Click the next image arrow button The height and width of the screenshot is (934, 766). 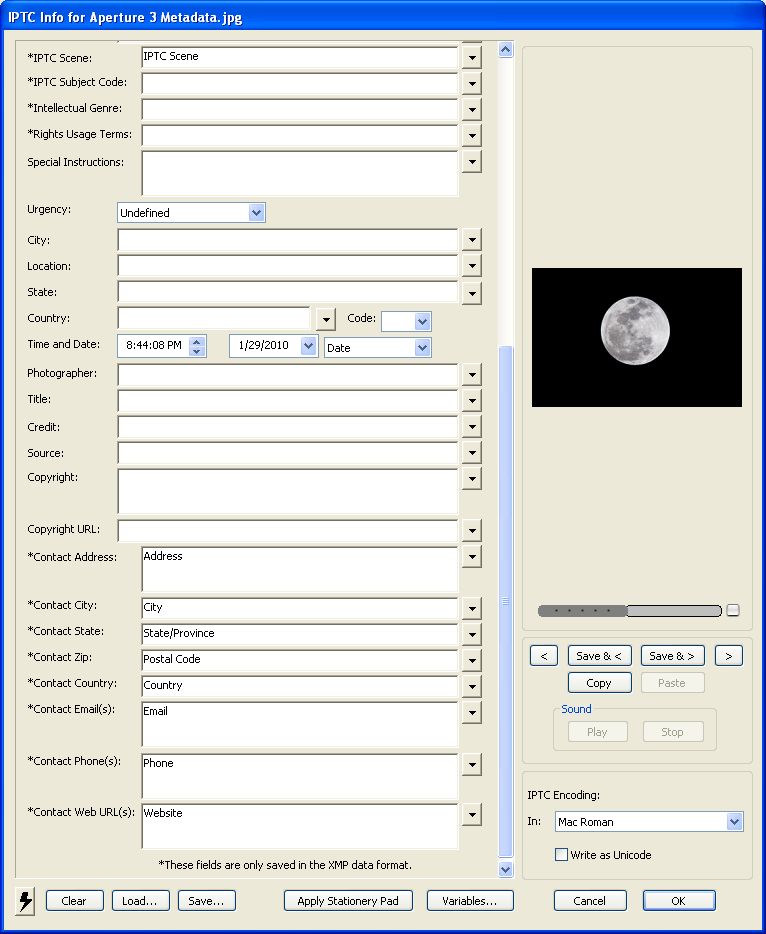pyautogui.click(x=729, y=656)
